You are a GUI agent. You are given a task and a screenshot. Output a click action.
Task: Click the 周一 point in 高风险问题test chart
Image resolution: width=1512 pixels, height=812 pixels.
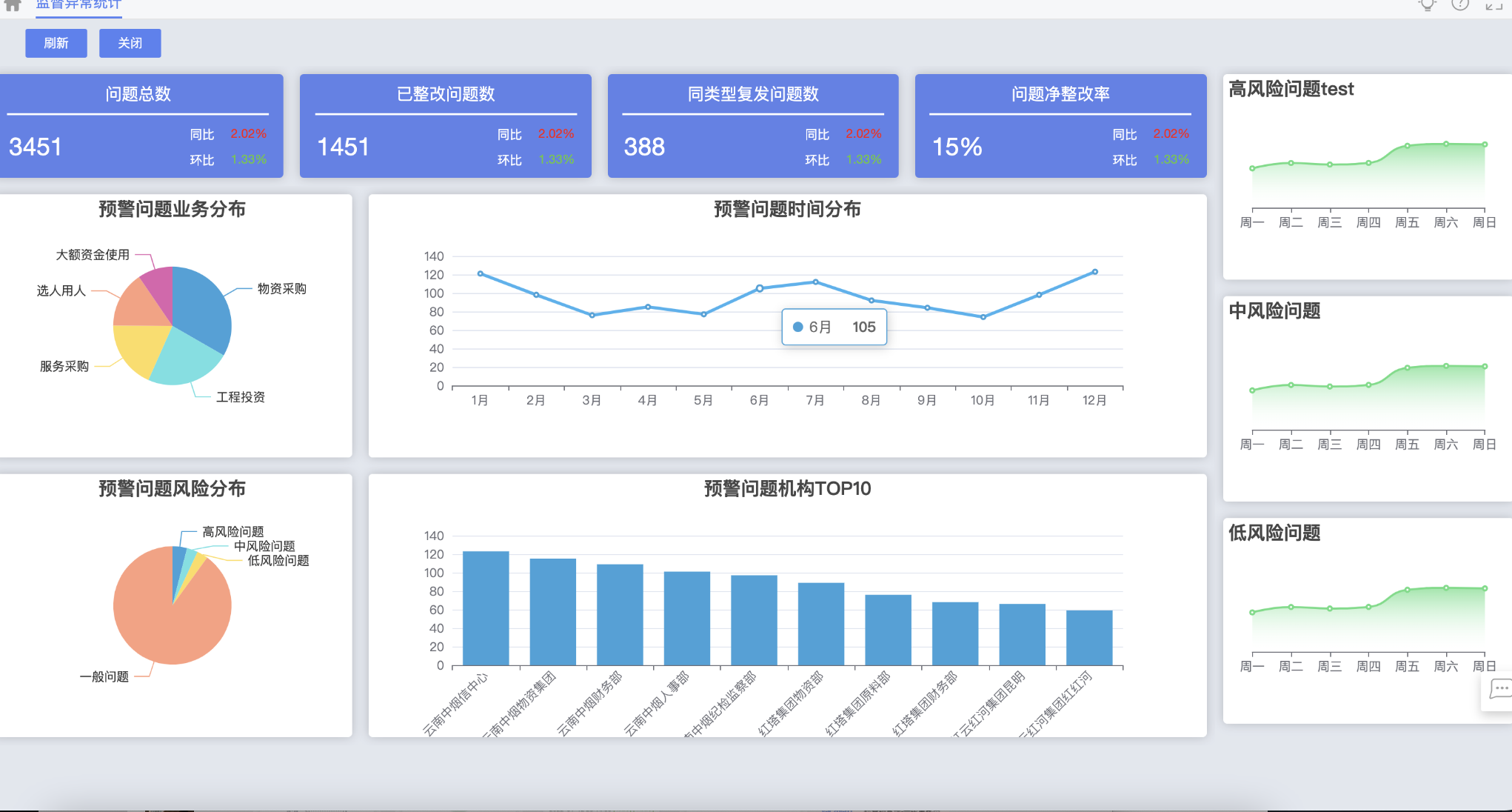[1252, 168]
